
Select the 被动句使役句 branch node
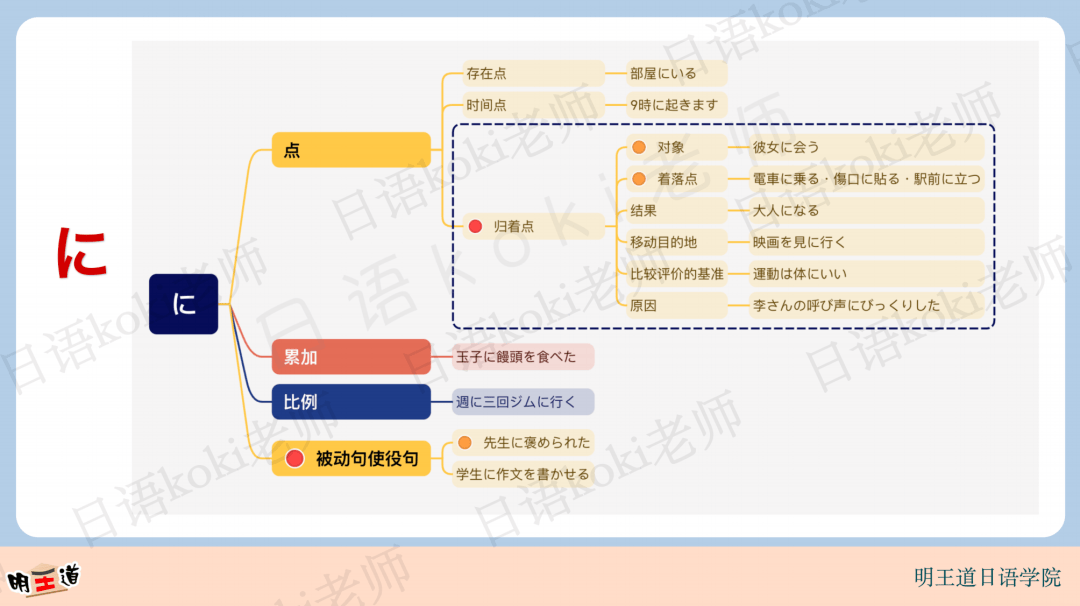(x=351, y=458)
